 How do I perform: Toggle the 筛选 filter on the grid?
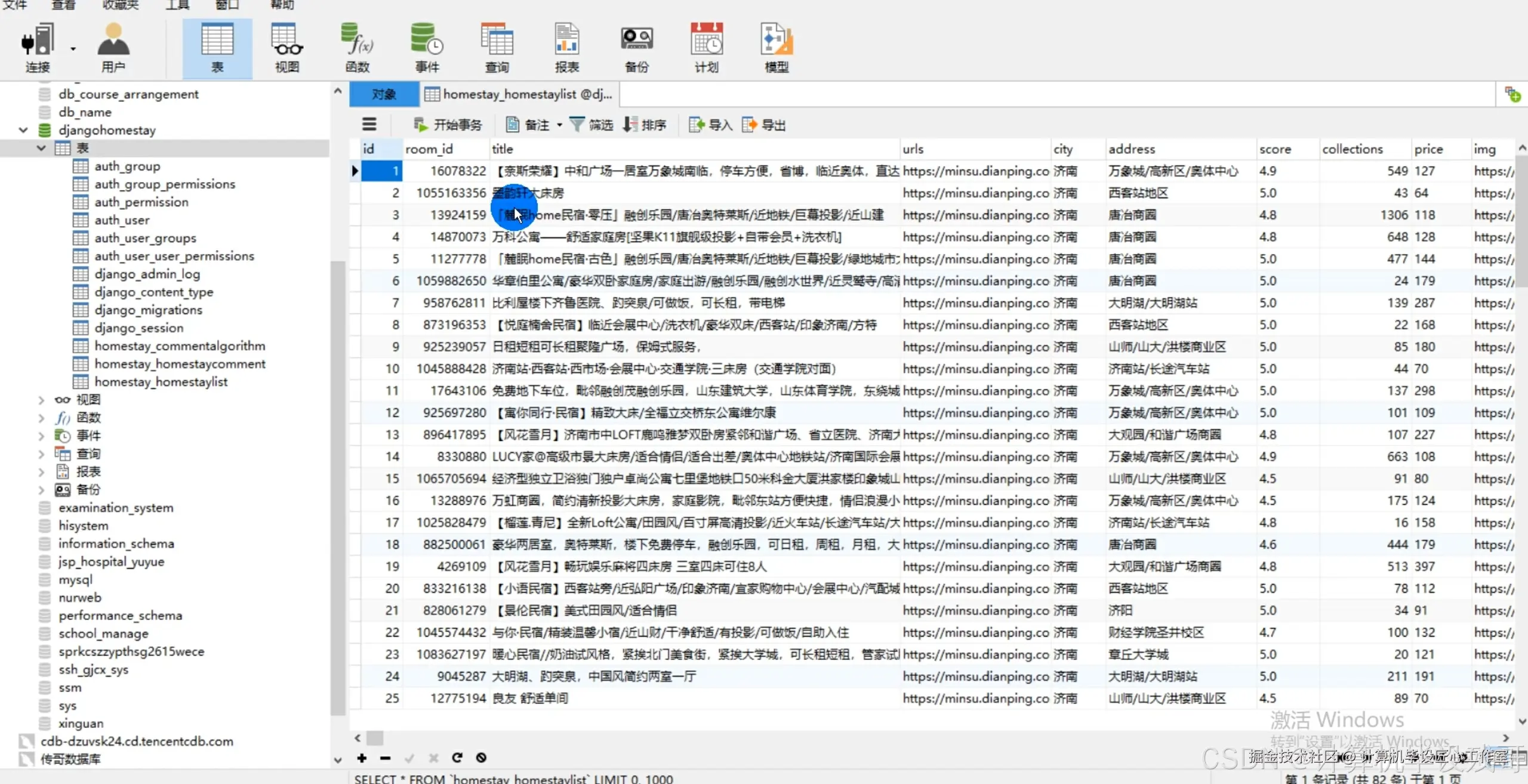tap(591, 125)
